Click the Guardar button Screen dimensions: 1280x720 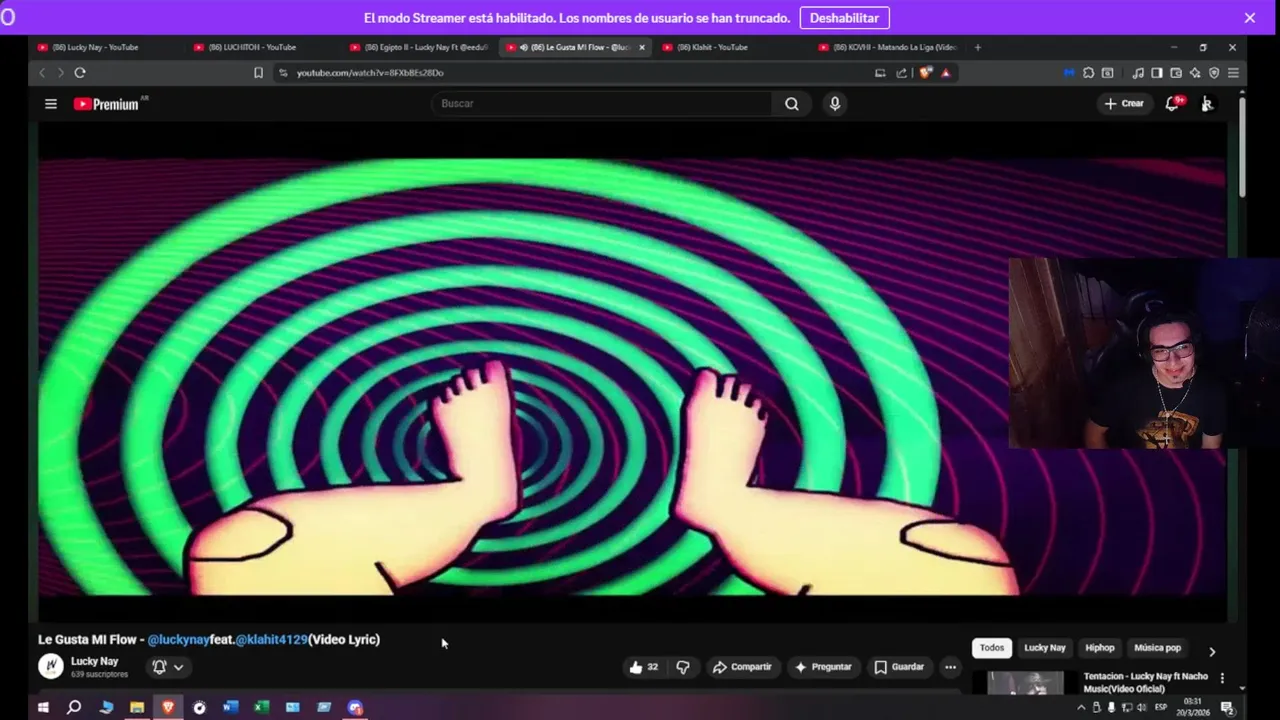tap(899, 667)
